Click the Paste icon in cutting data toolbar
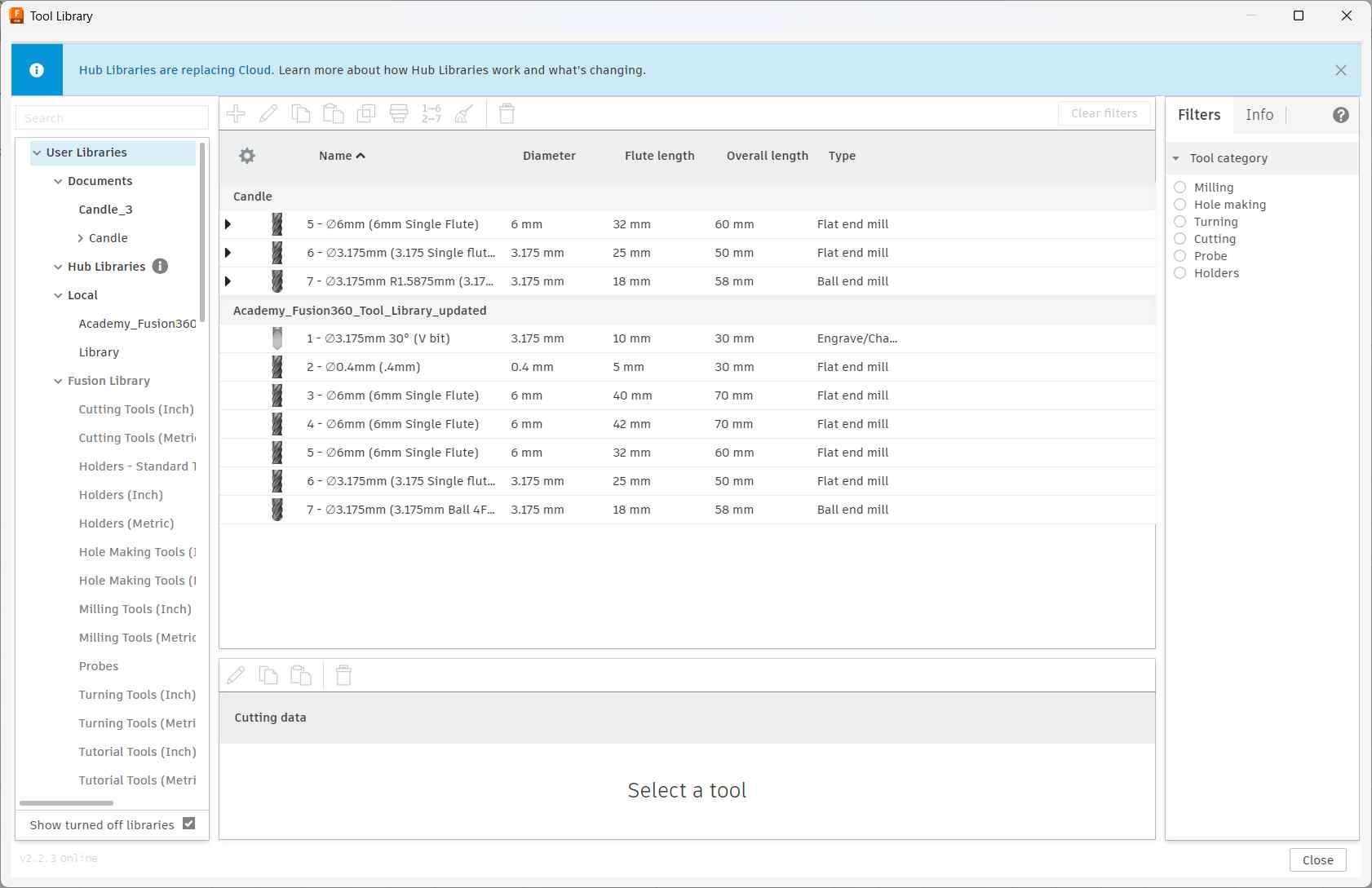This screenshot has height=888, width=1372. click(301, 675)
